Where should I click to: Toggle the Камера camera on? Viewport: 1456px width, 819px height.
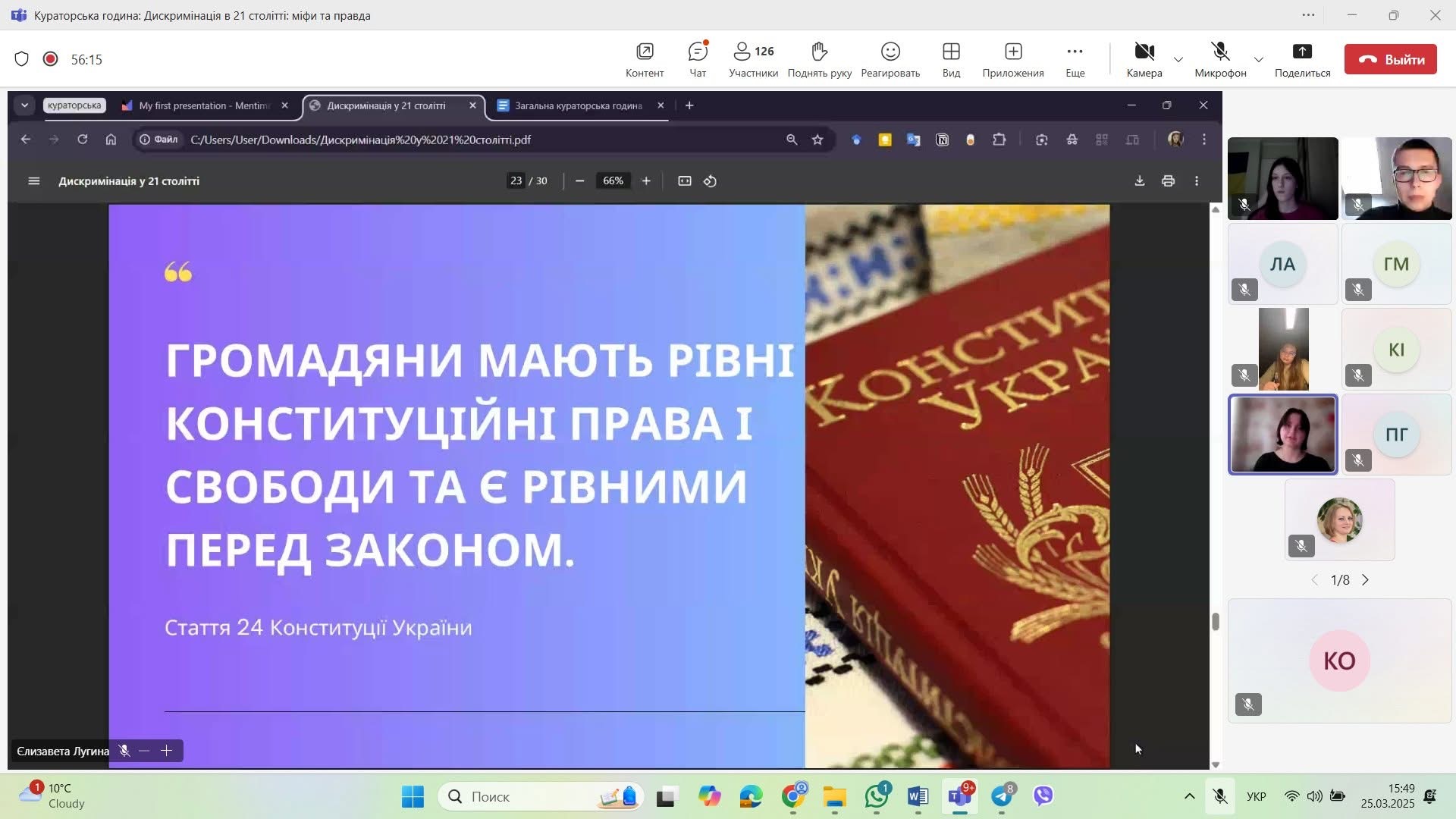click(1144, 59)
